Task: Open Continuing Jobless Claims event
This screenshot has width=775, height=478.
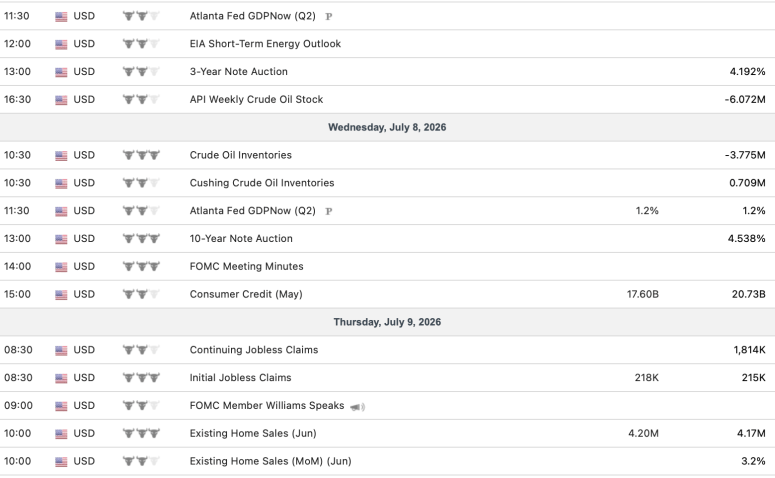Action: pyautogui.click(x=254, y=350)
